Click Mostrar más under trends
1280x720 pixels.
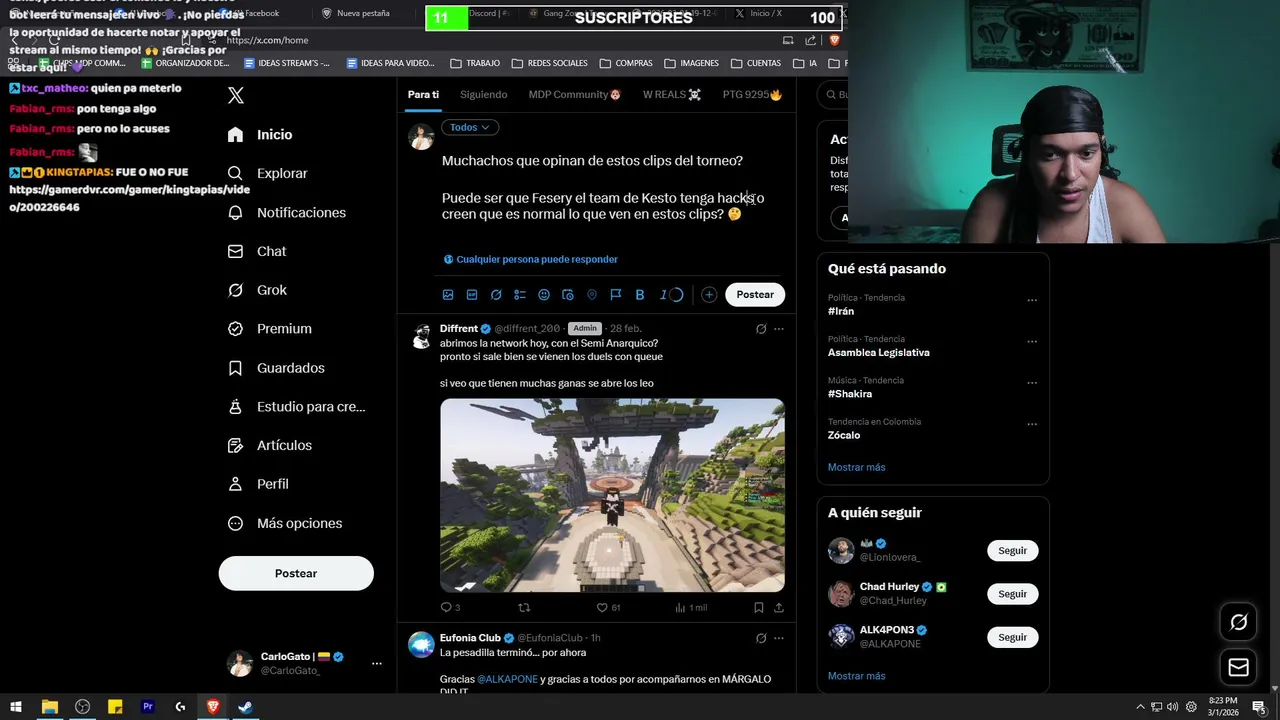click(856, 467)
